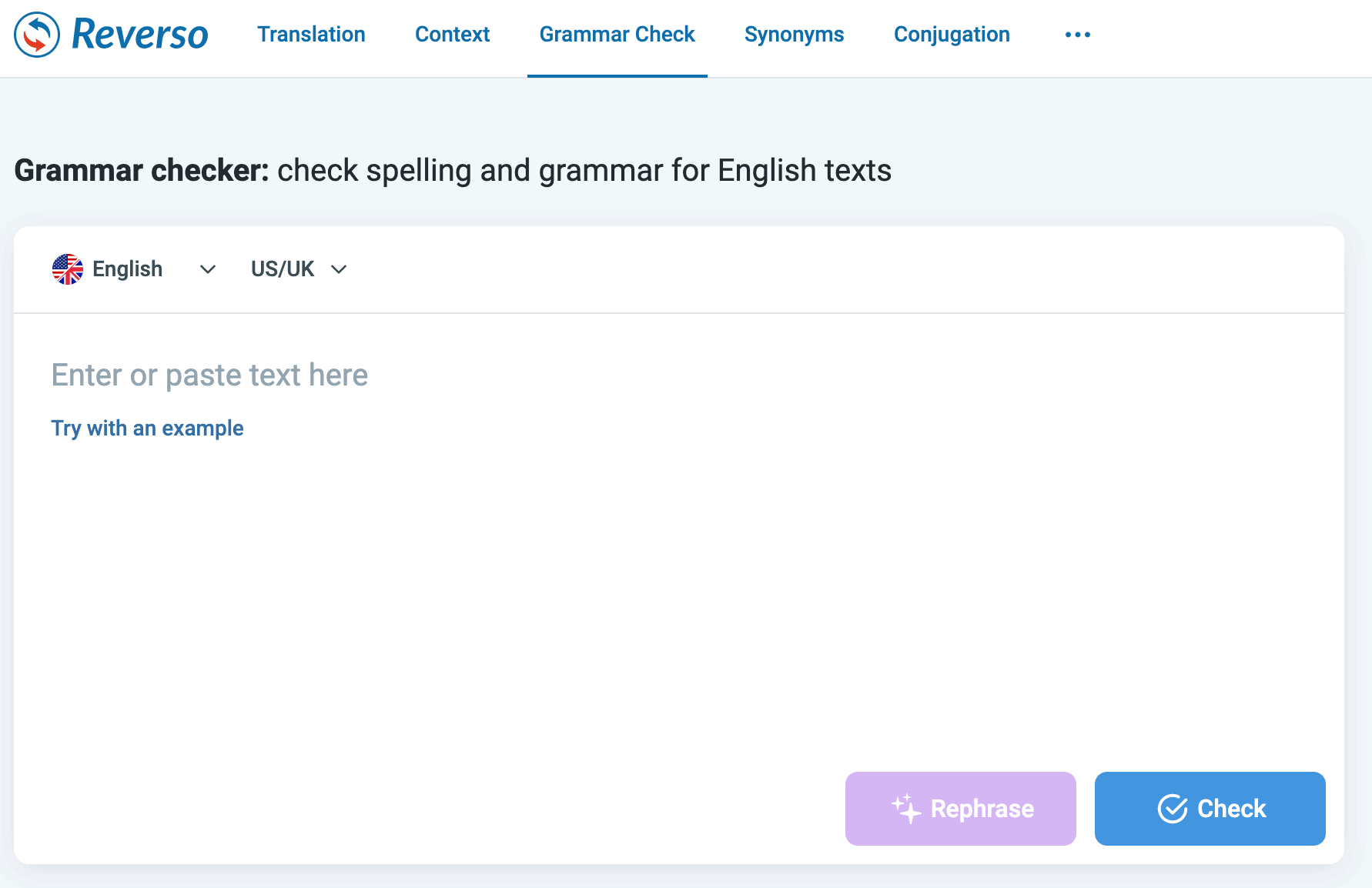The height and width of the screenshot is (888, 1372).
Task: Expand the language chevron arrow
Action: pyautogui.click(x=208, y=269)
